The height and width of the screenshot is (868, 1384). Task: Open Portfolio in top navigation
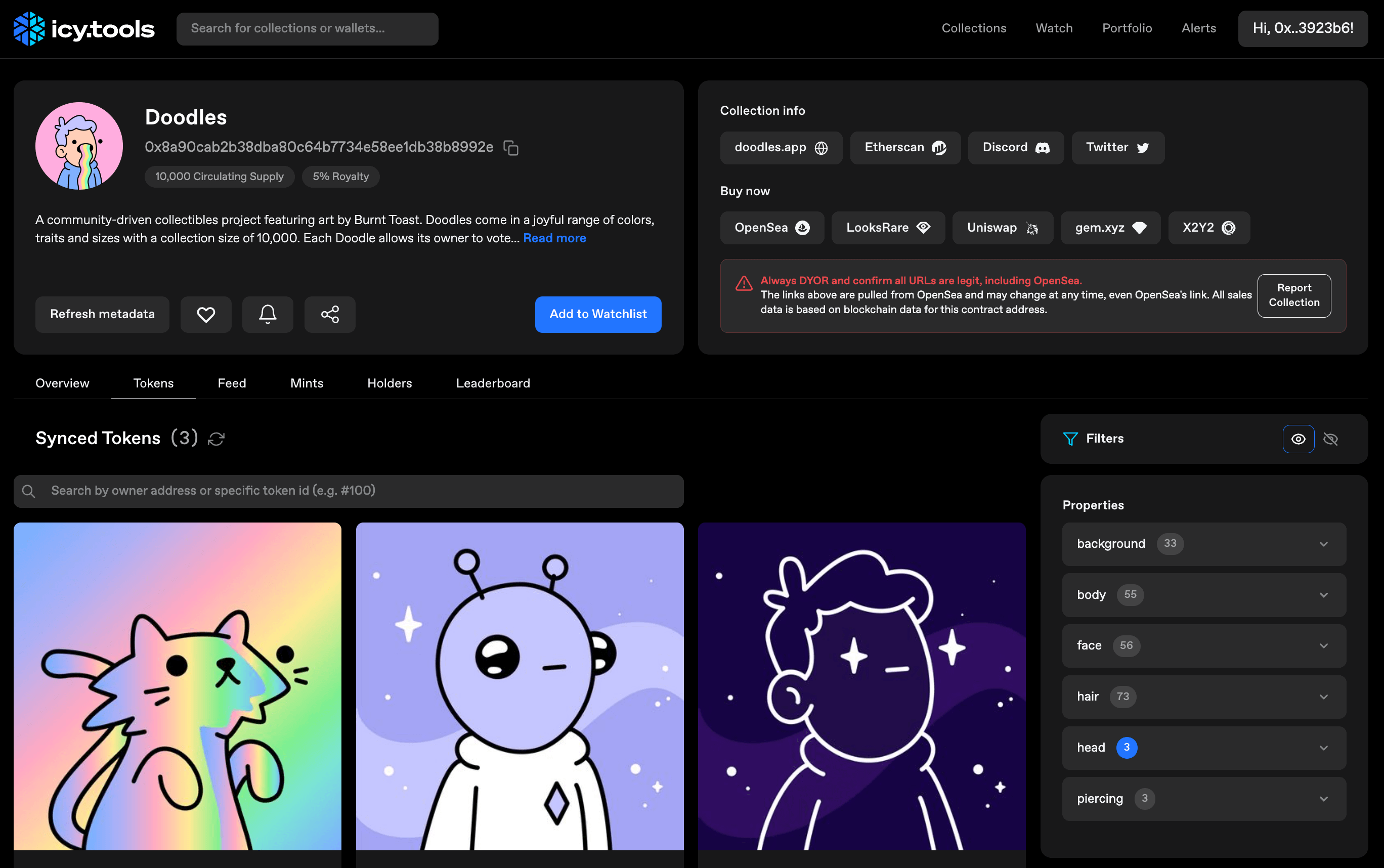pos(1127,28)
